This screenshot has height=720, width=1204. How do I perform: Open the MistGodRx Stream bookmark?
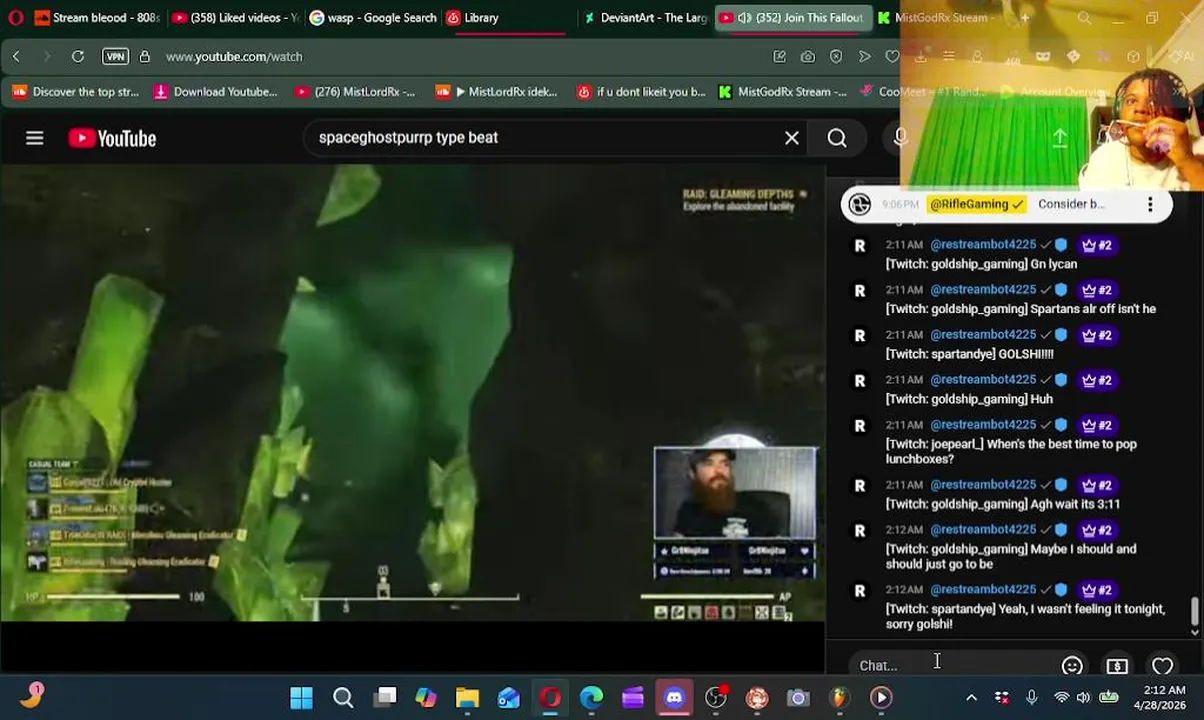click(x=782, y=92)
